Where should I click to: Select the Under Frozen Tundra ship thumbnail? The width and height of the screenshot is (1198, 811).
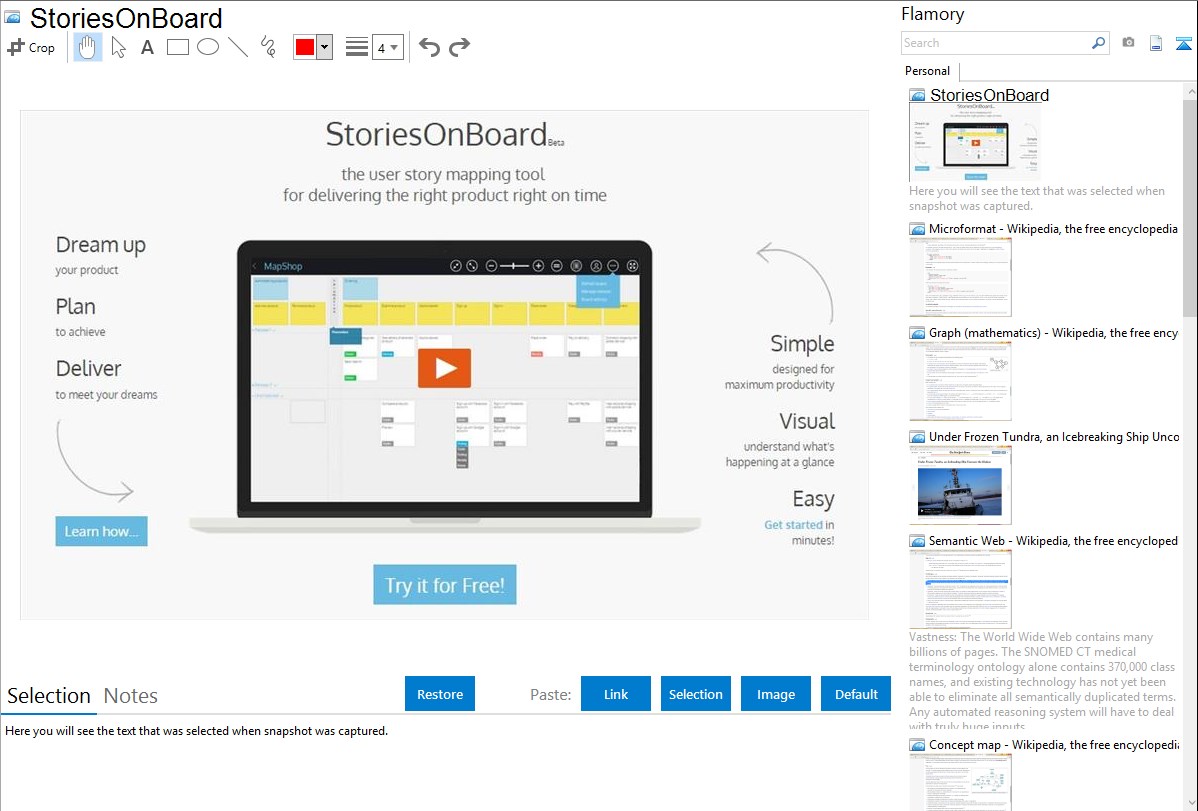(960, 485)
